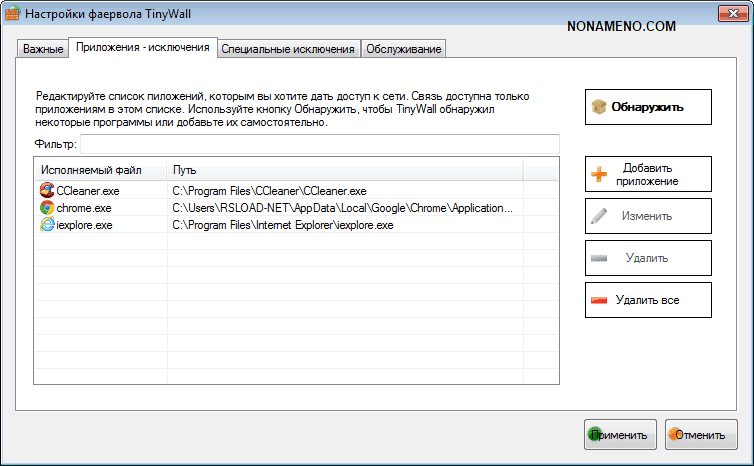The height and width of the screenshot is (466, 754).
Task: Click the box icon on Обнаружить button
Action: (599, 106)
